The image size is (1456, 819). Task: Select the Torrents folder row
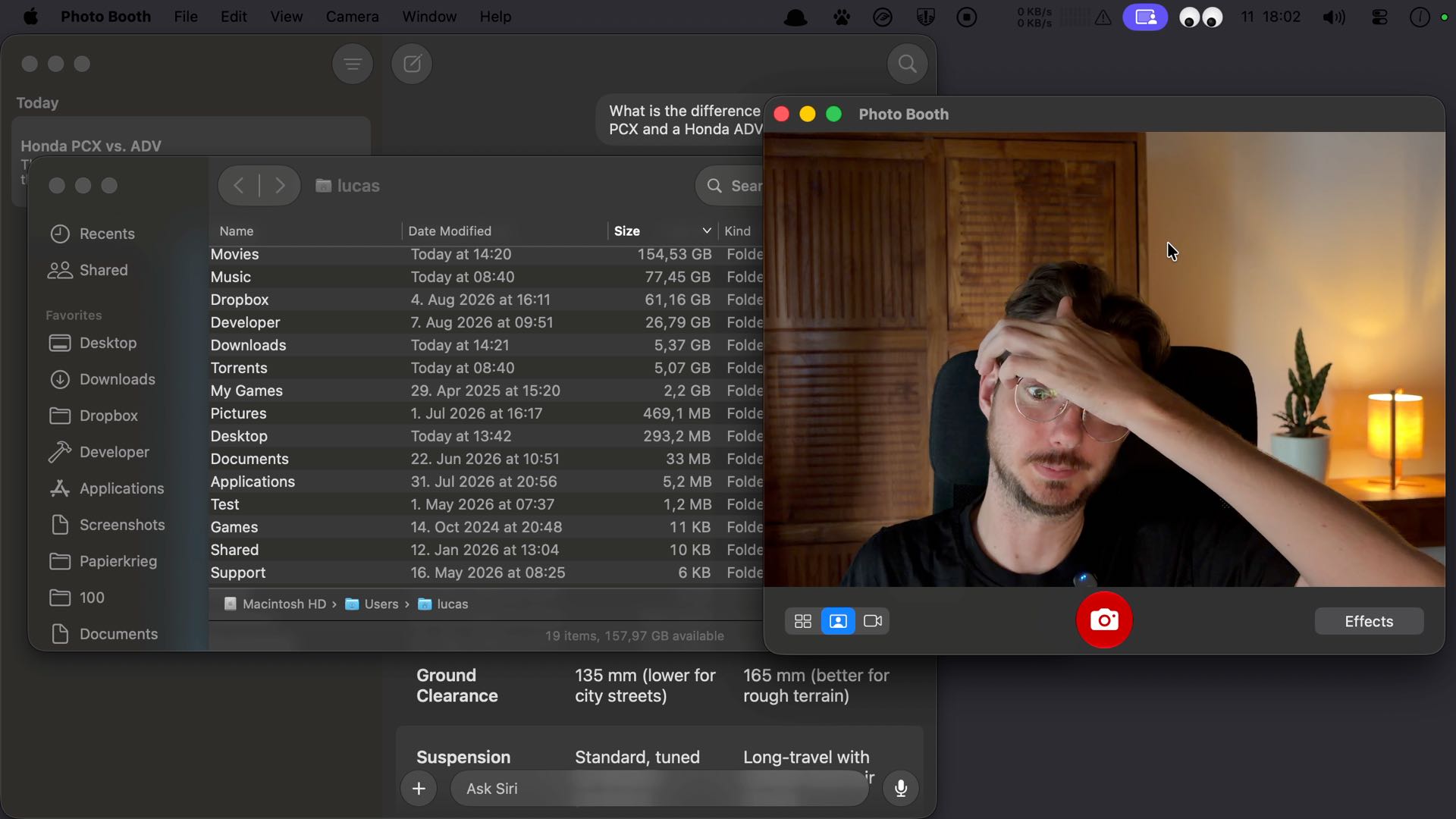(486, 368)
